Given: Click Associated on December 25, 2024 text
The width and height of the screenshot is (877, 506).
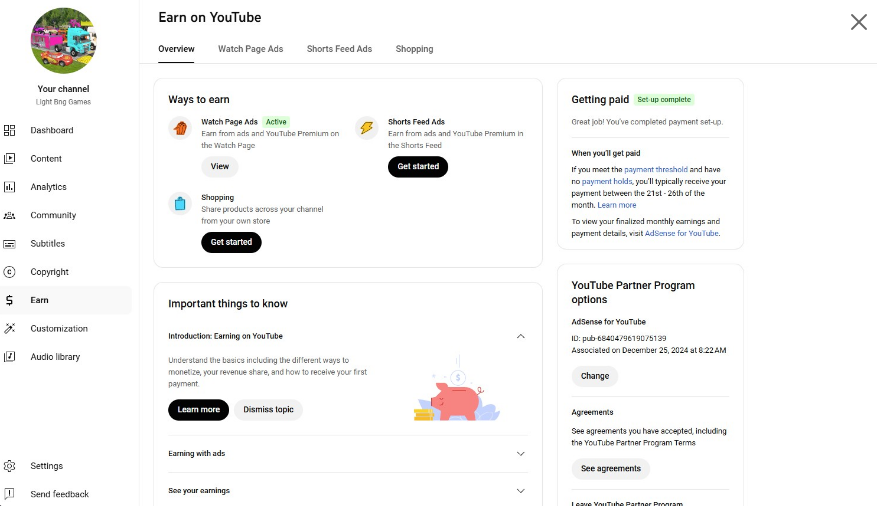Looking at the screenshot, I should [x=649, y=351].
